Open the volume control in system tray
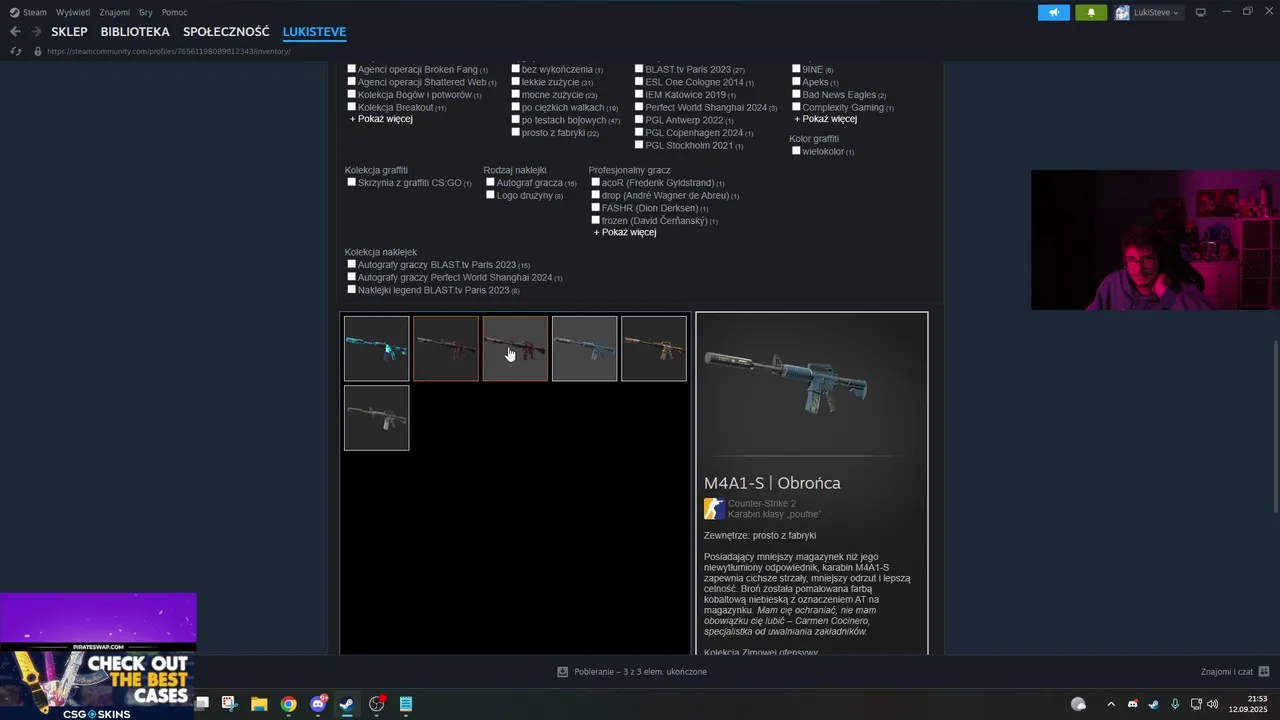The width and height of the screenshot is (1280, 720). 1213,704
